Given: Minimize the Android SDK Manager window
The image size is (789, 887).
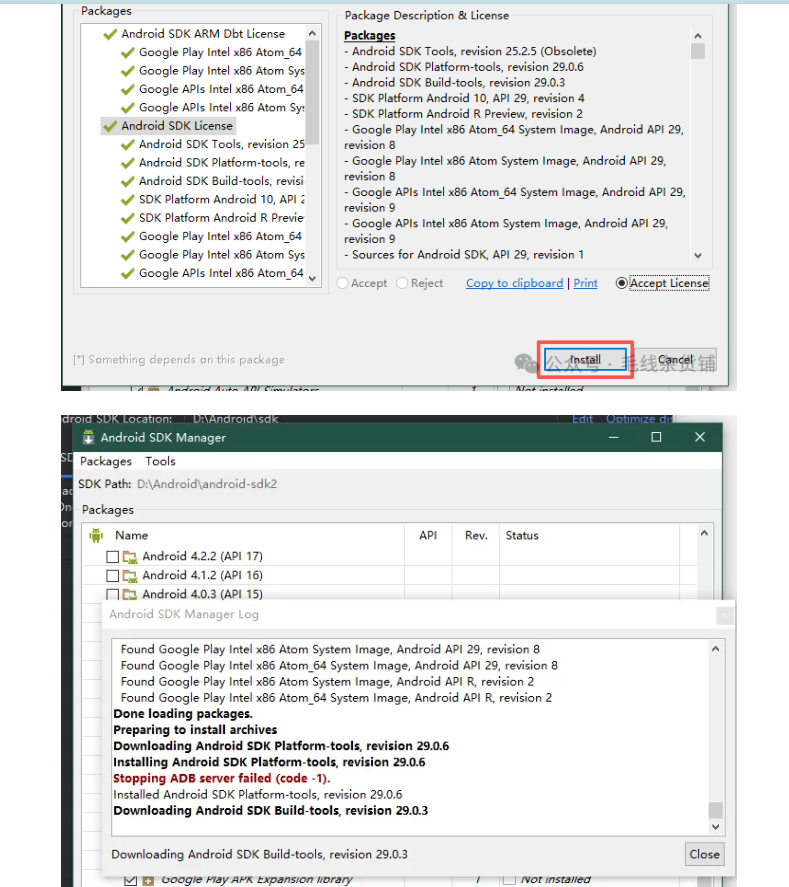Looking at the screenshot, I should click(x=614, y=437).
